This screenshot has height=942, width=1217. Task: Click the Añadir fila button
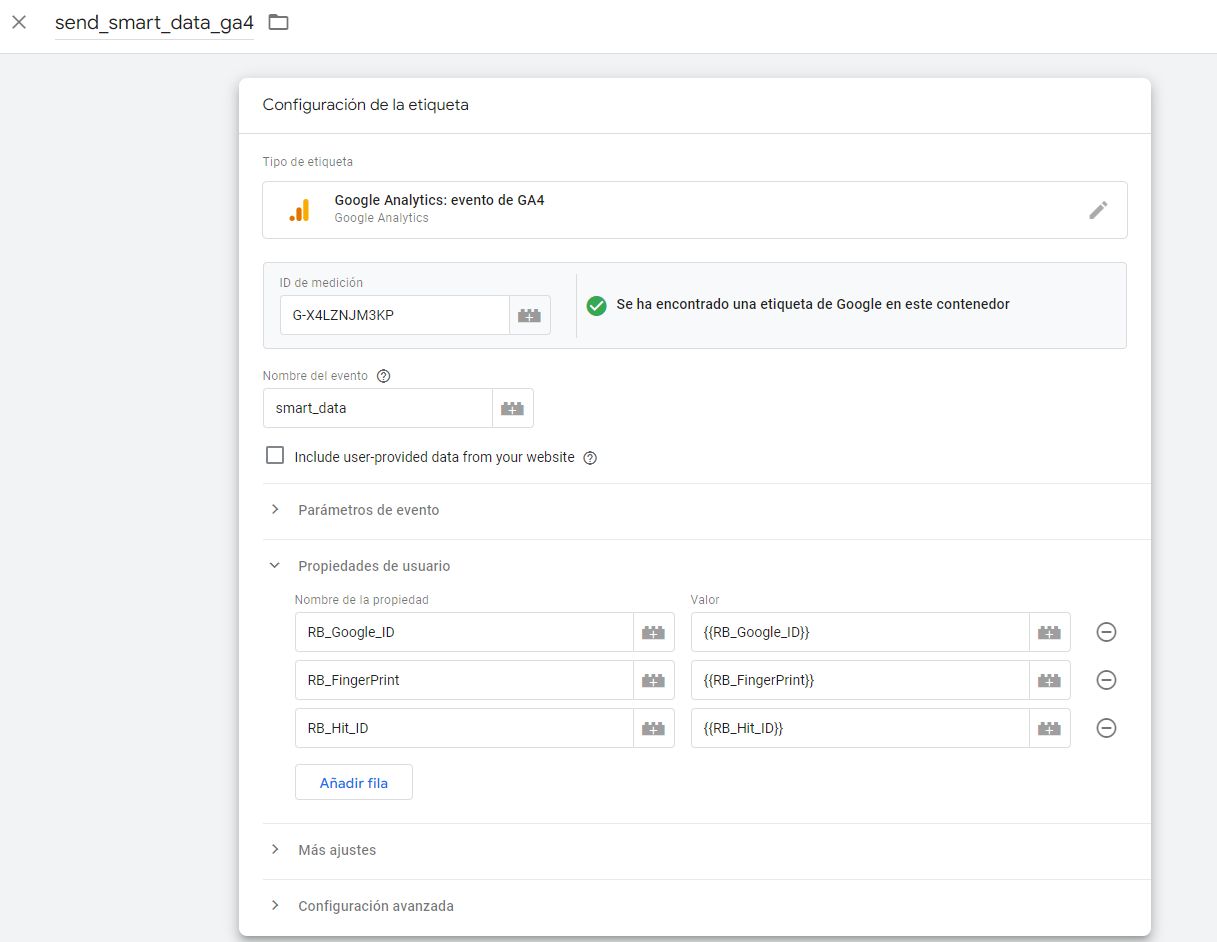click(353, 783)
